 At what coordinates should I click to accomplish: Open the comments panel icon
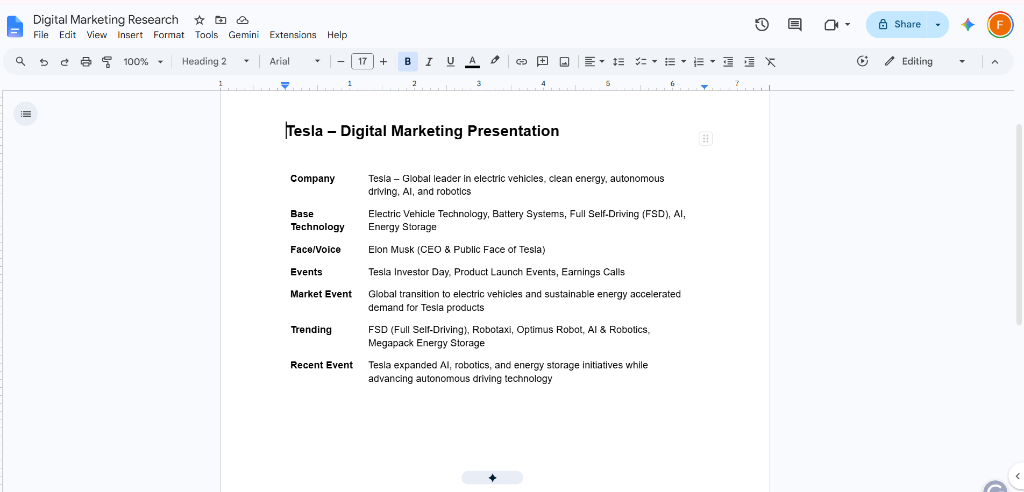[795, 25]
